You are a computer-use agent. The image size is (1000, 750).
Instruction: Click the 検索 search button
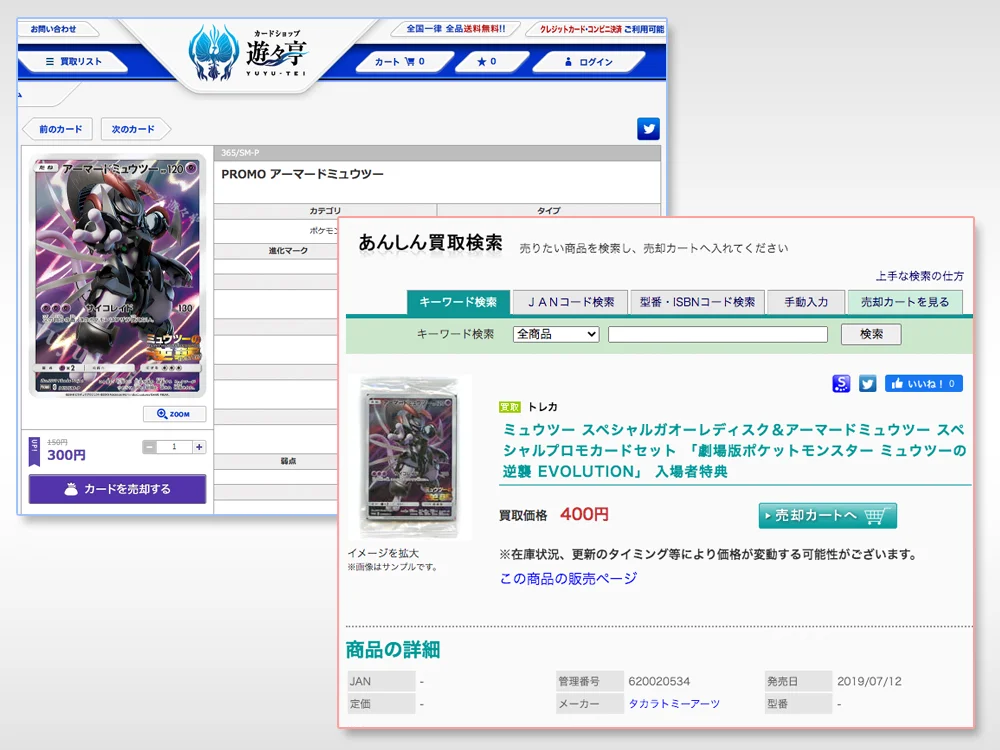871,334
